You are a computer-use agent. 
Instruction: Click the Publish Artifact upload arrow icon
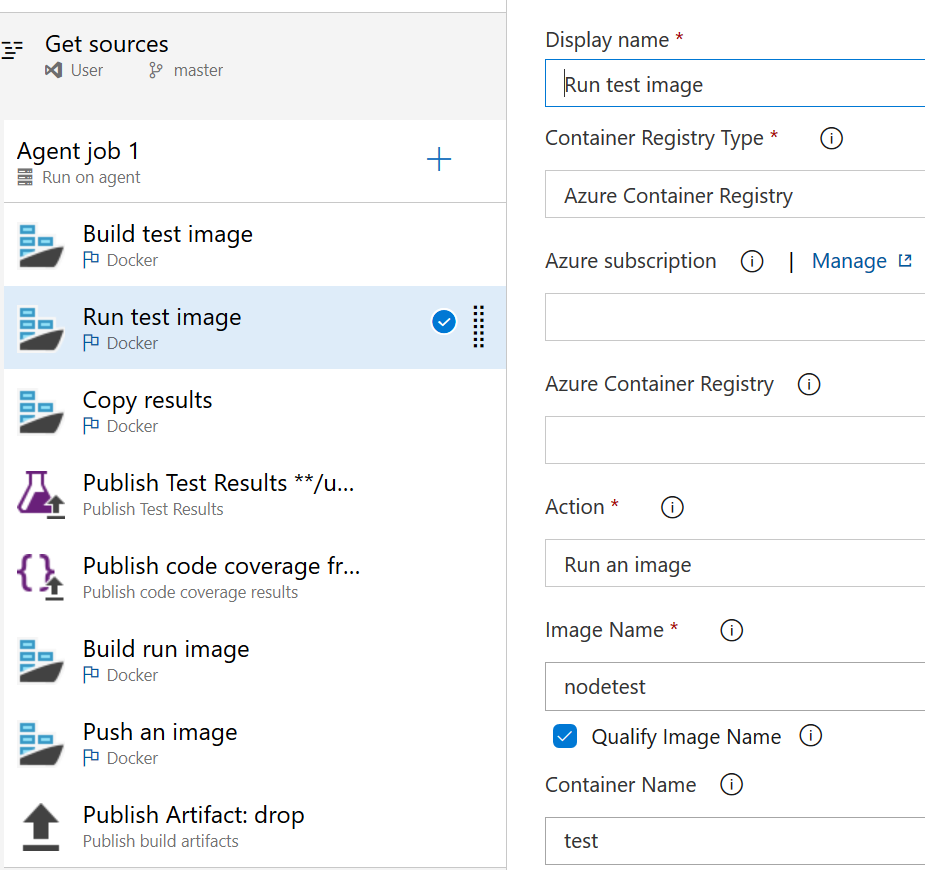point(41,827)
